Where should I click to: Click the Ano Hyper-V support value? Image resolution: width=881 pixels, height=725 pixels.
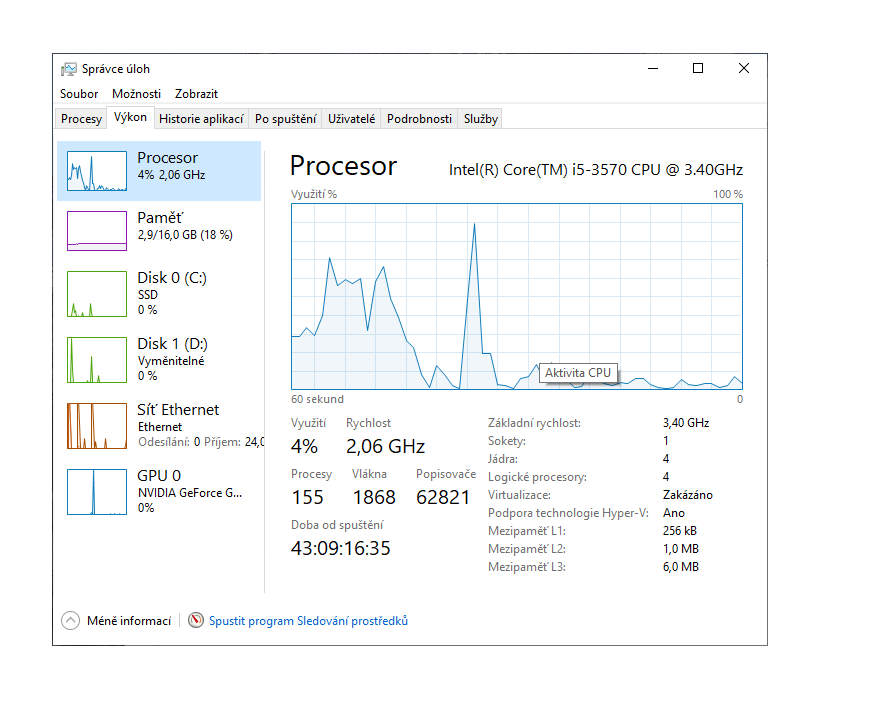673,513
